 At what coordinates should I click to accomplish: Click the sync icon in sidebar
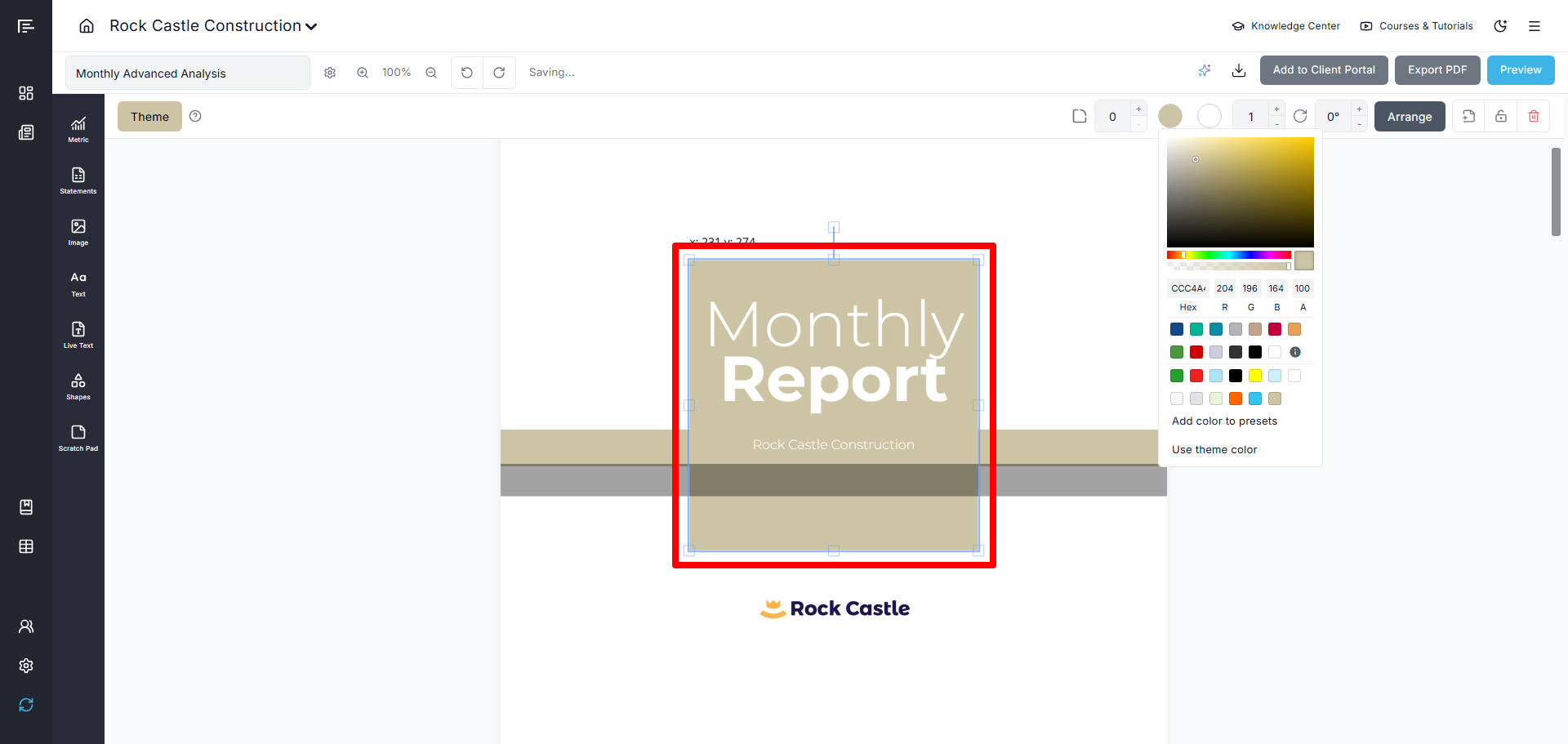pyautogui.click(x=26, y=705)
